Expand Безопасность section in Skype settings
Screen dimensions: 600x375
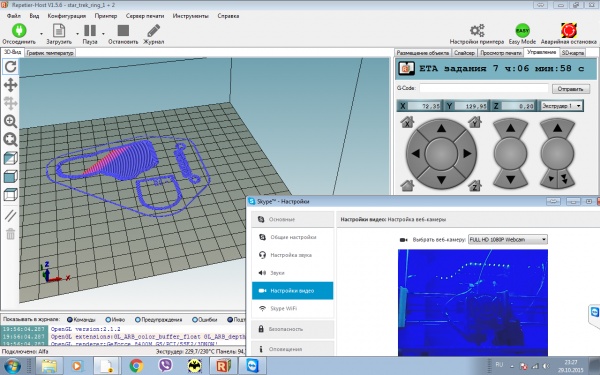tap(293, 329)
